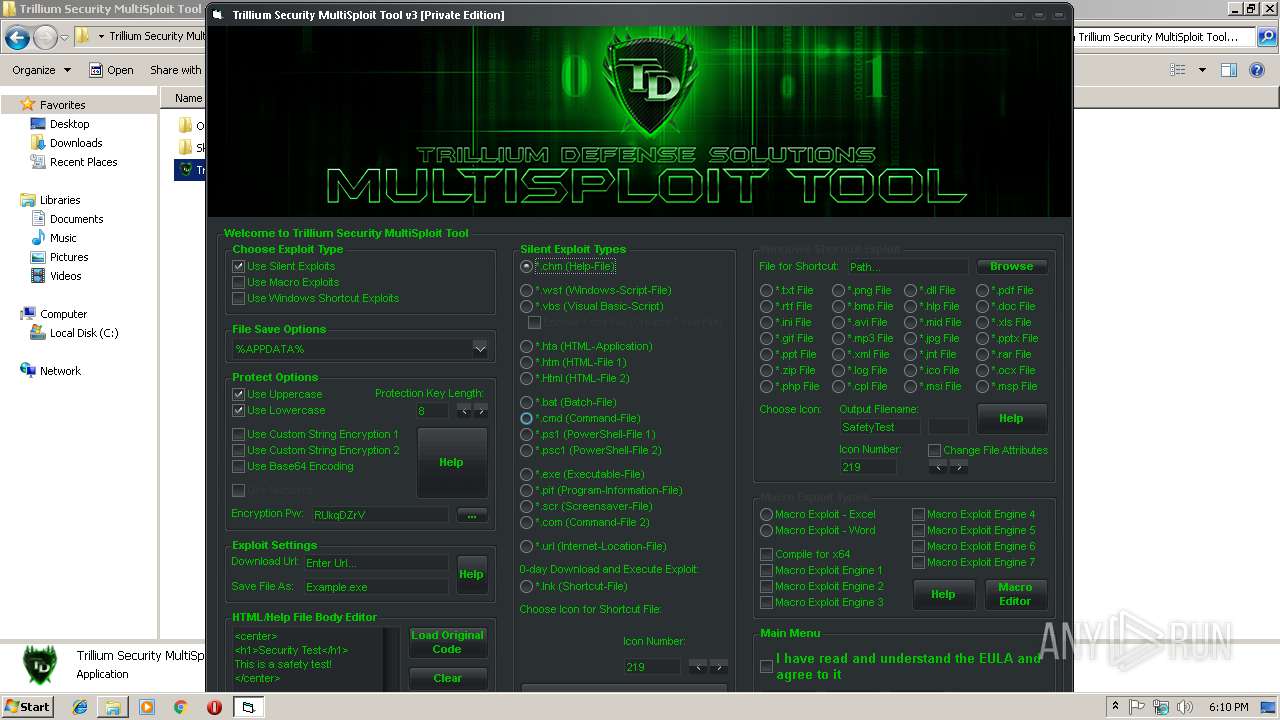1280x720 pixels.
Task: Click the Download Url input field
Action: (x=376, y=563)
